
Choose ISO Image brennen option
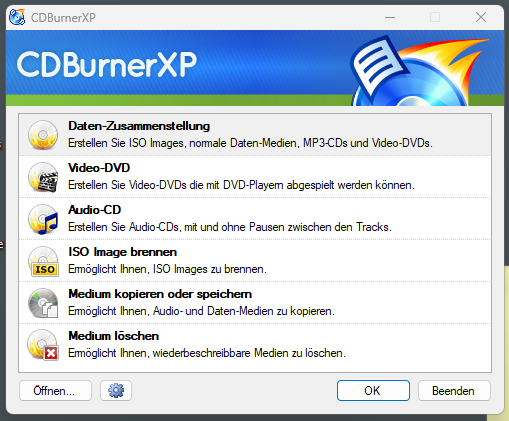click(x=255, y=261)
